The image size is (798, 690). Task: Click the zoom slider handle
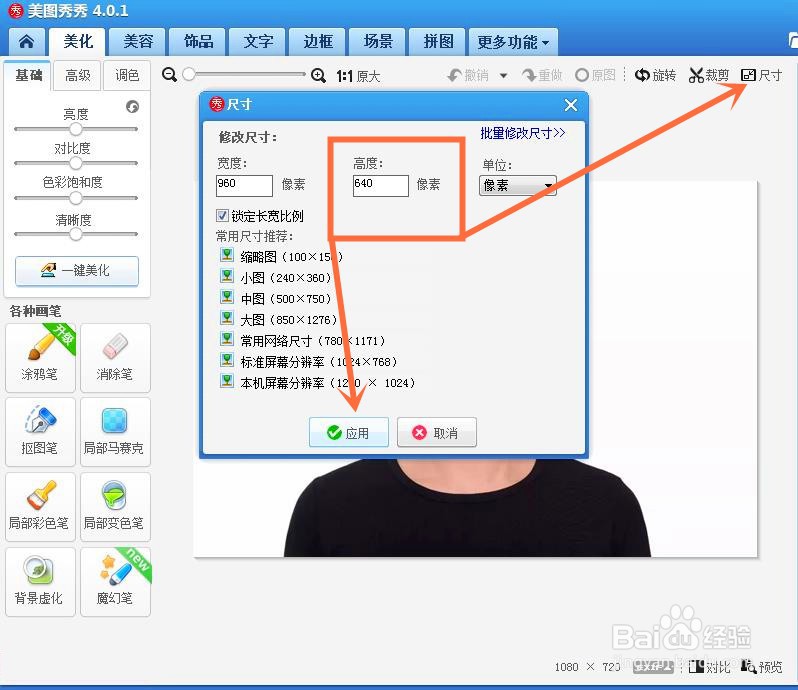188,74
